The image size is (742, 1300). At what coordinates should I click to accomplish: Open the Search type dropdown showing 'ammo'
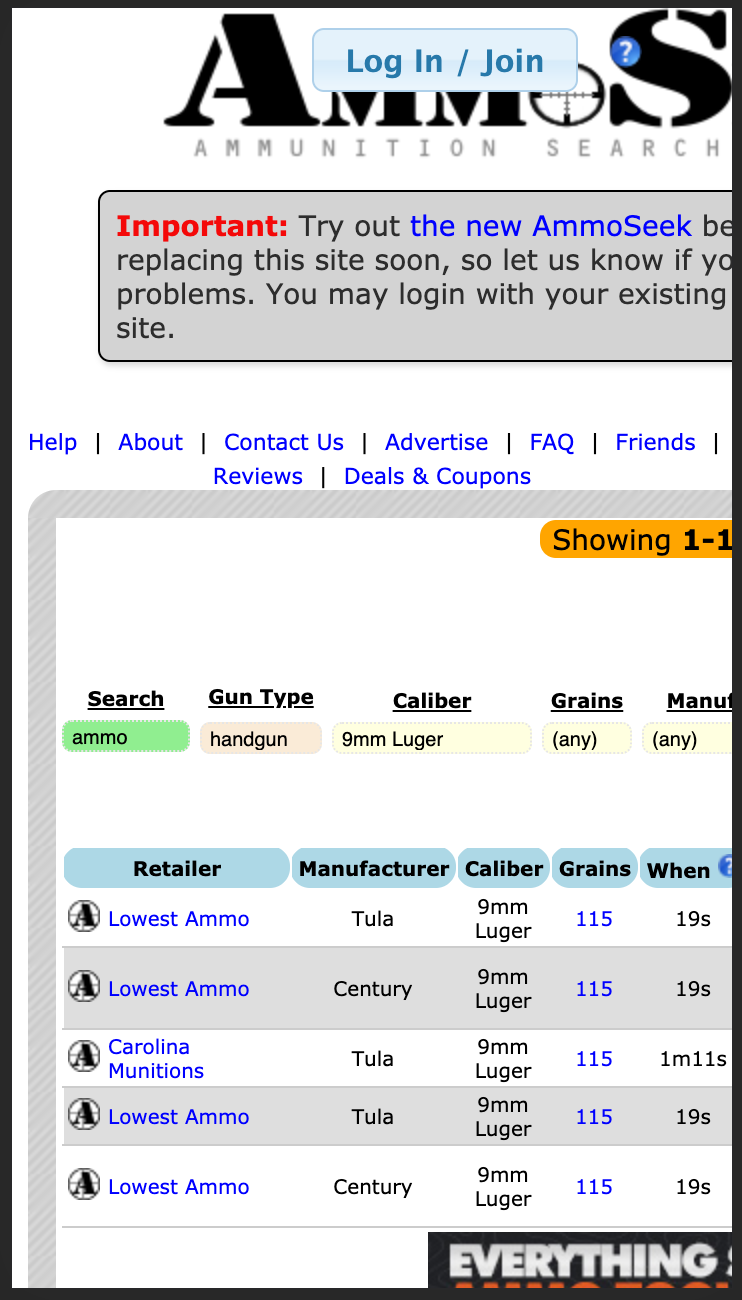(126, 738)
